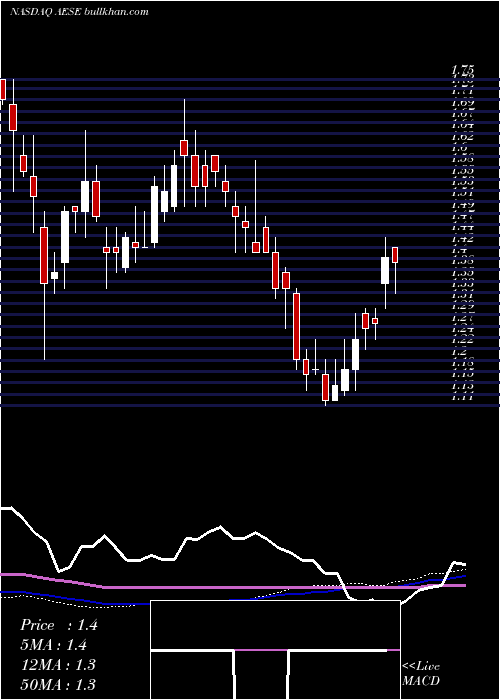Image resolution: width=500 pixels, height=700 pixels.
Task: Click the 1.42 price axis label
Action: coord(463,239)
